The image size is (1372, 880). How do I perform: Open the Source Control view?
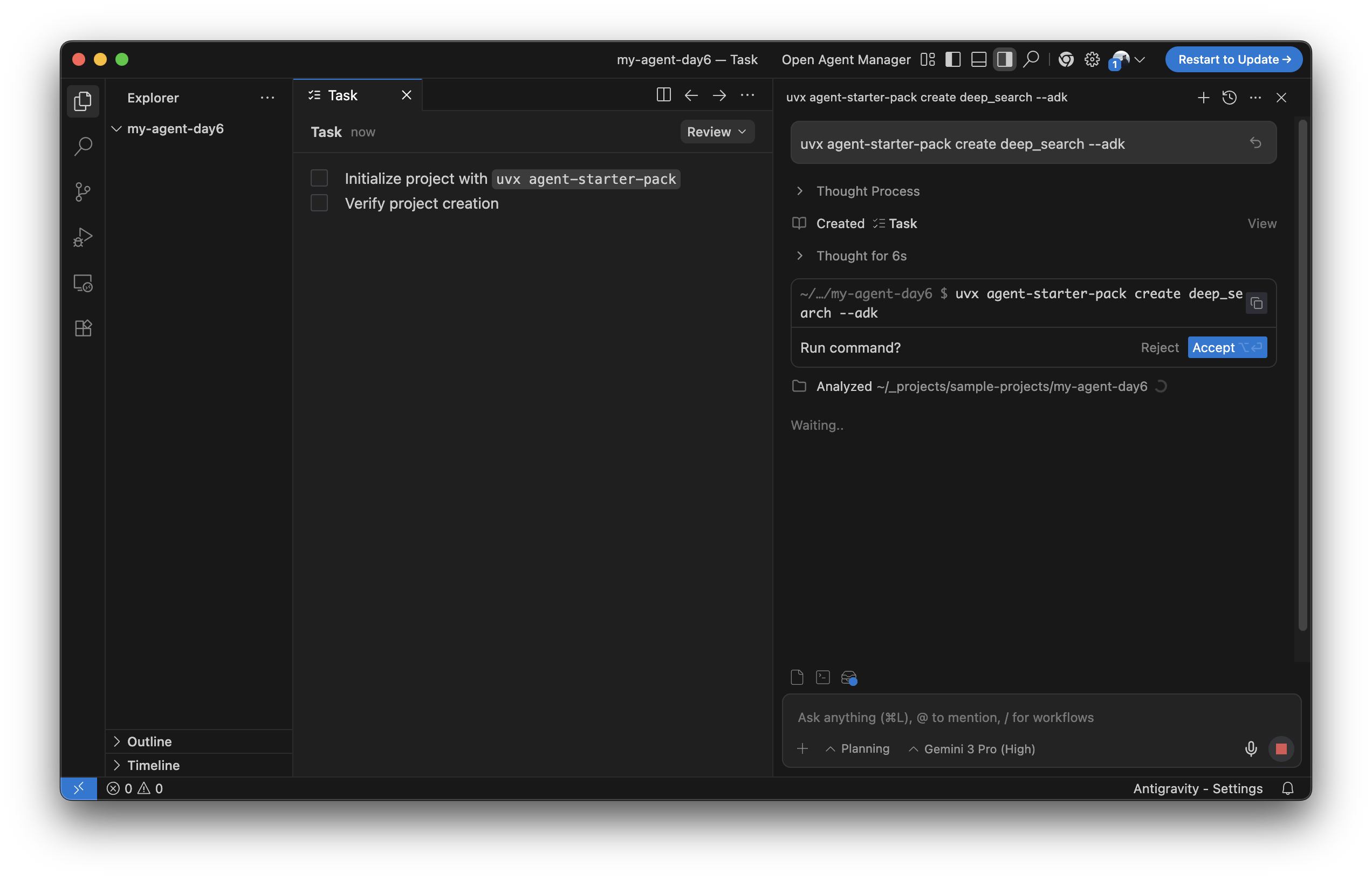coord(83,192)
